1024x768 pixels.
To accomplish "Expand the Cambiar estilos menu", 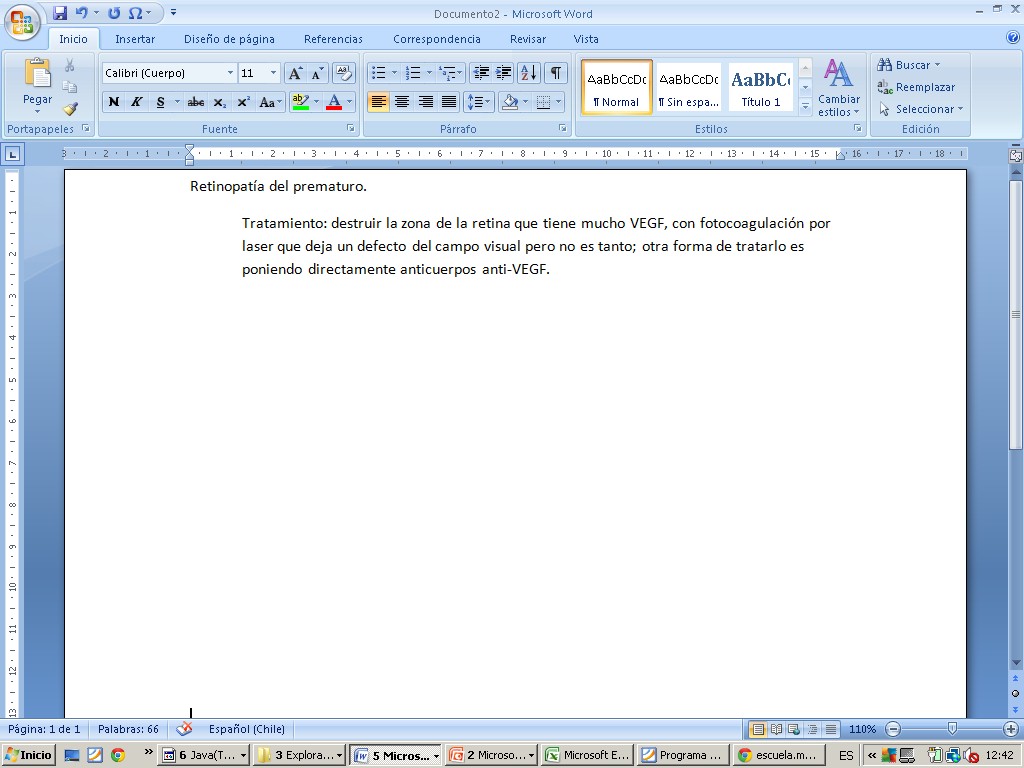I will pos(838,88).
